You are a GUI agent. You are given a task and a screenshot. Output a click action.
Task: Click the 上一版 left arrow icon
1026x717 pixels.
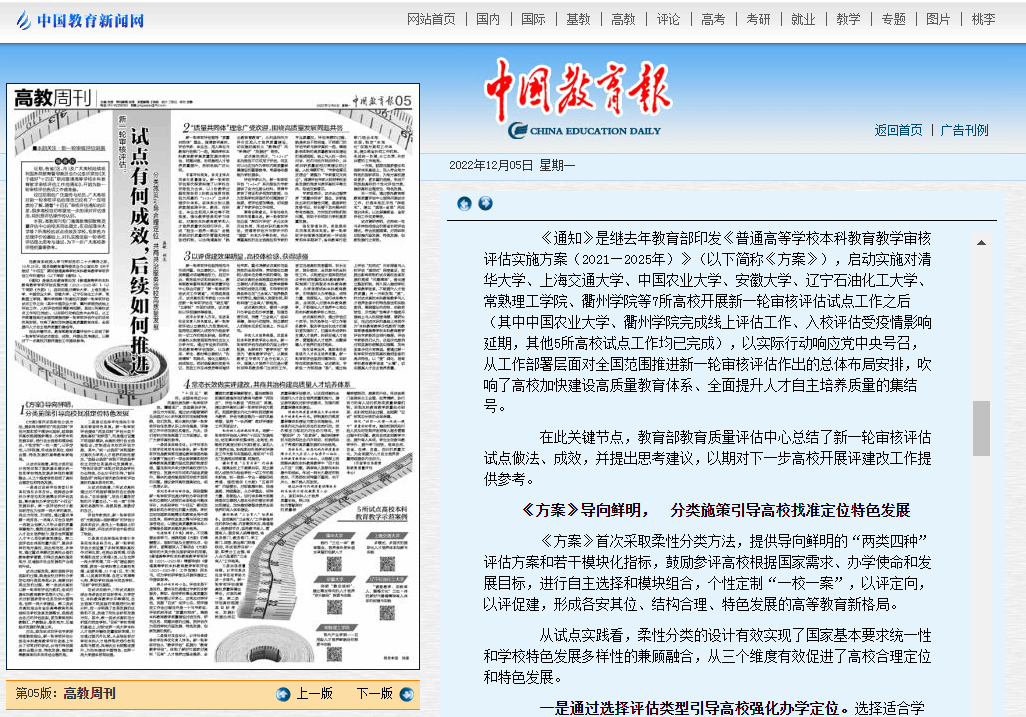pos(283,694)
